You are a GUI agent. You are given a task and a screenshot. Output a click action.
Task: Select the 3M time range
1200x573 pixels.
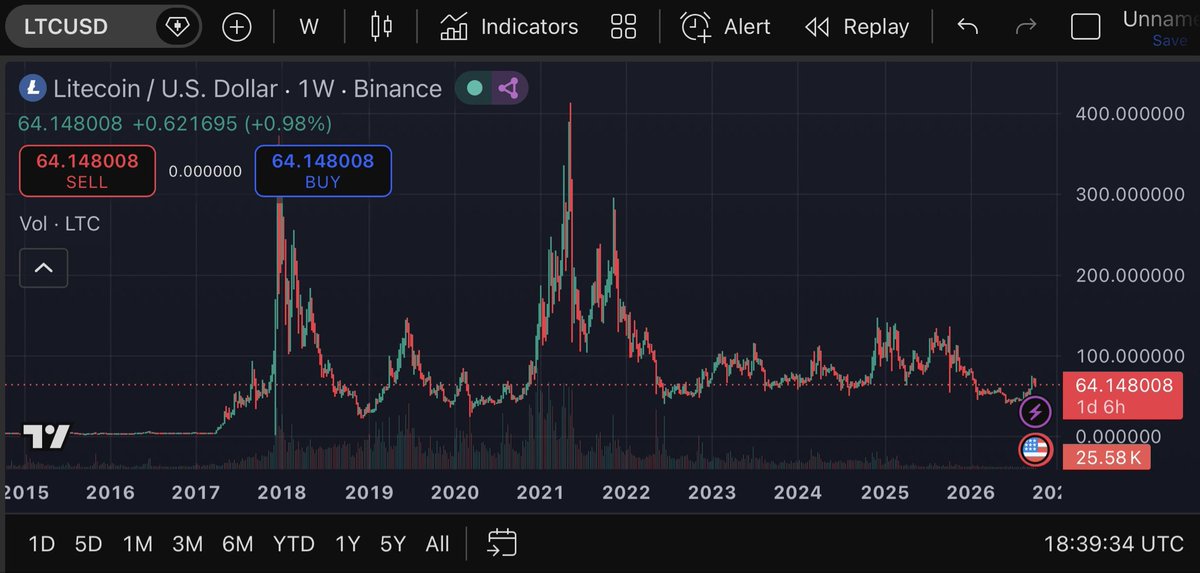(x=187, y=544)
